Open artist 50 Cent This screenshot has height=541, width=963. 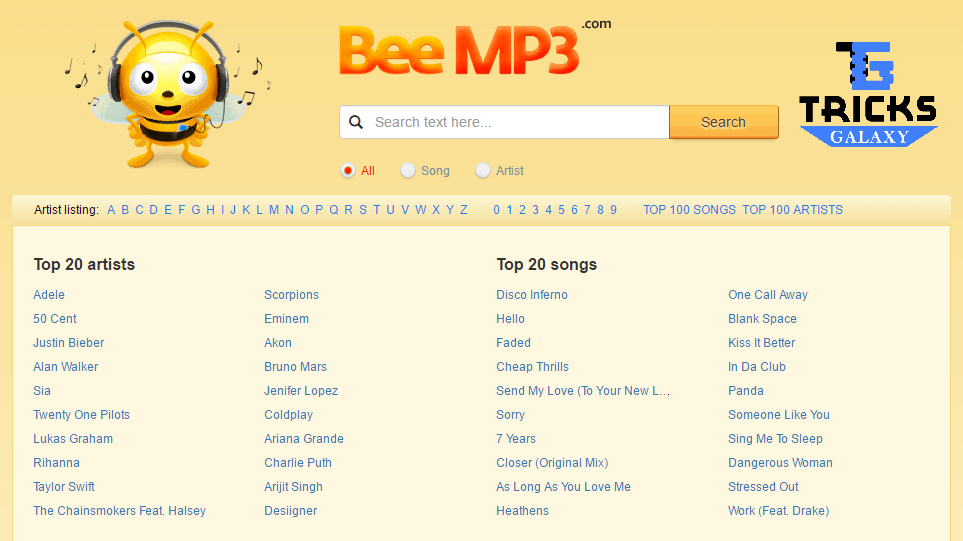pos(55,319)
